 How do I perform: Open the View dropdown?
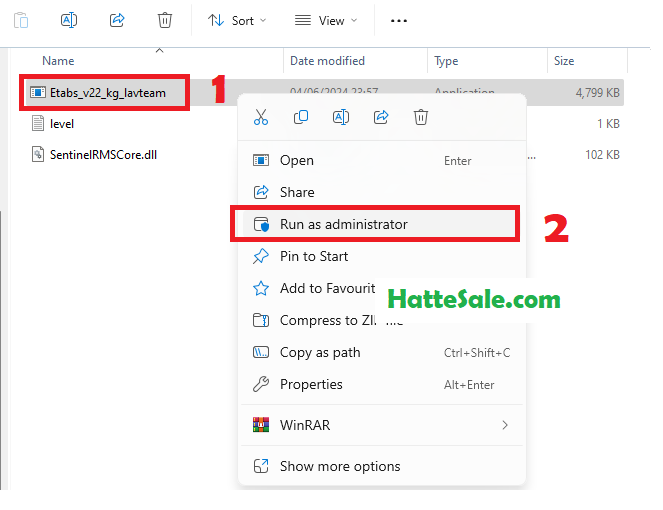(326, 20)
